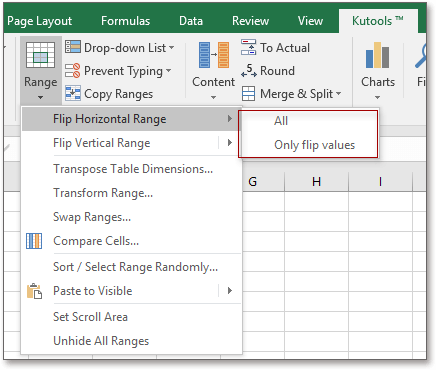The height and width of the screenshot is (370, 436).
Task: Click the Prevent Typing icon
Action: click(x=73, y=71)
